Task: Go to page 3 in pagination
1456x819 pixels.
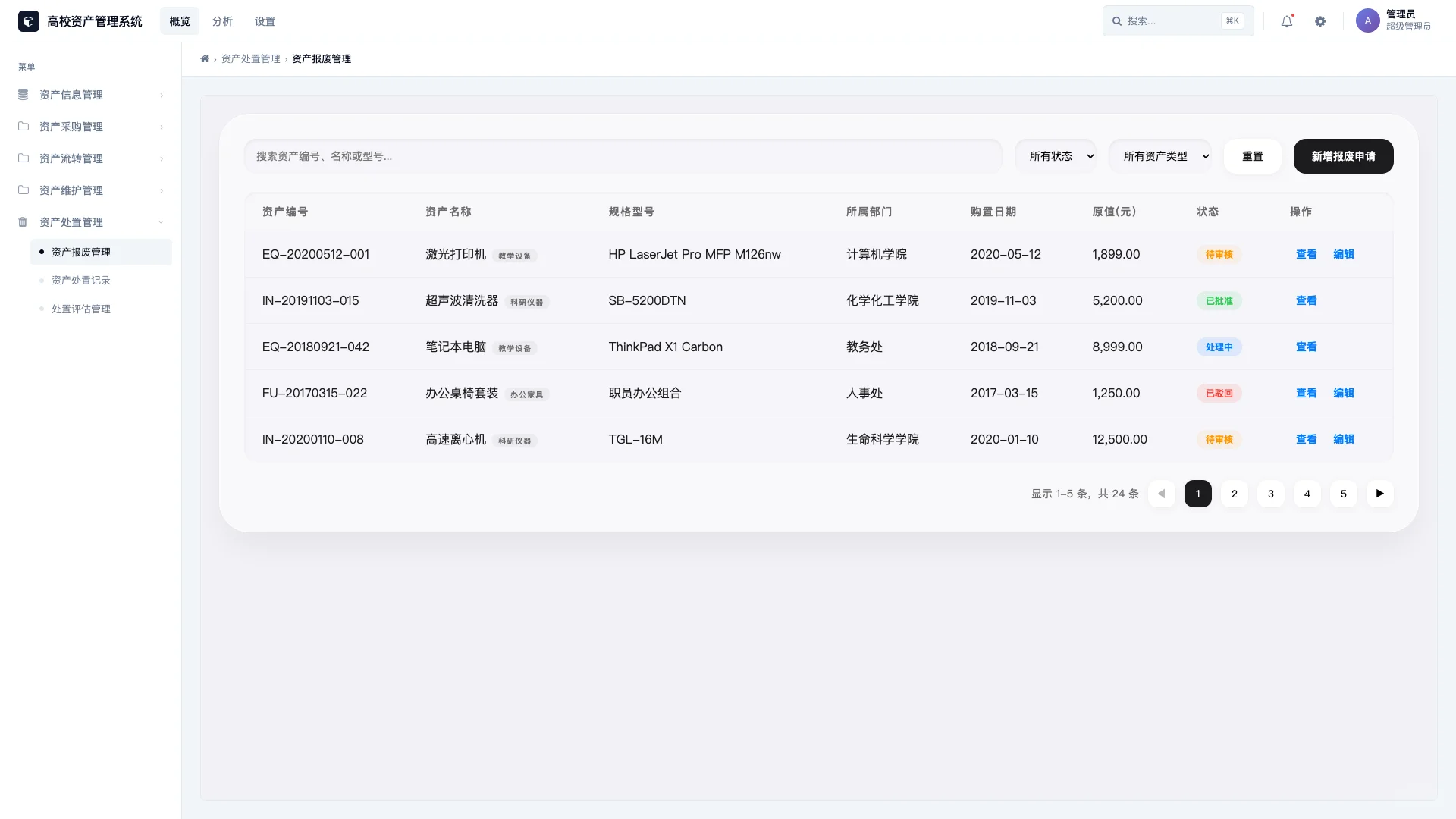Action: point(1270,494)
